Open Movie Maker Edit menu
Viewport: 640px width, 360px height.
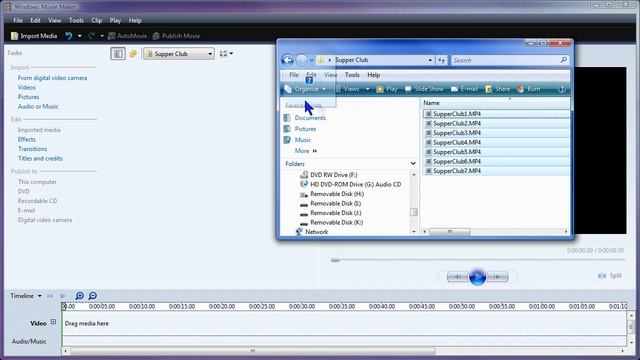pos(35,20)
